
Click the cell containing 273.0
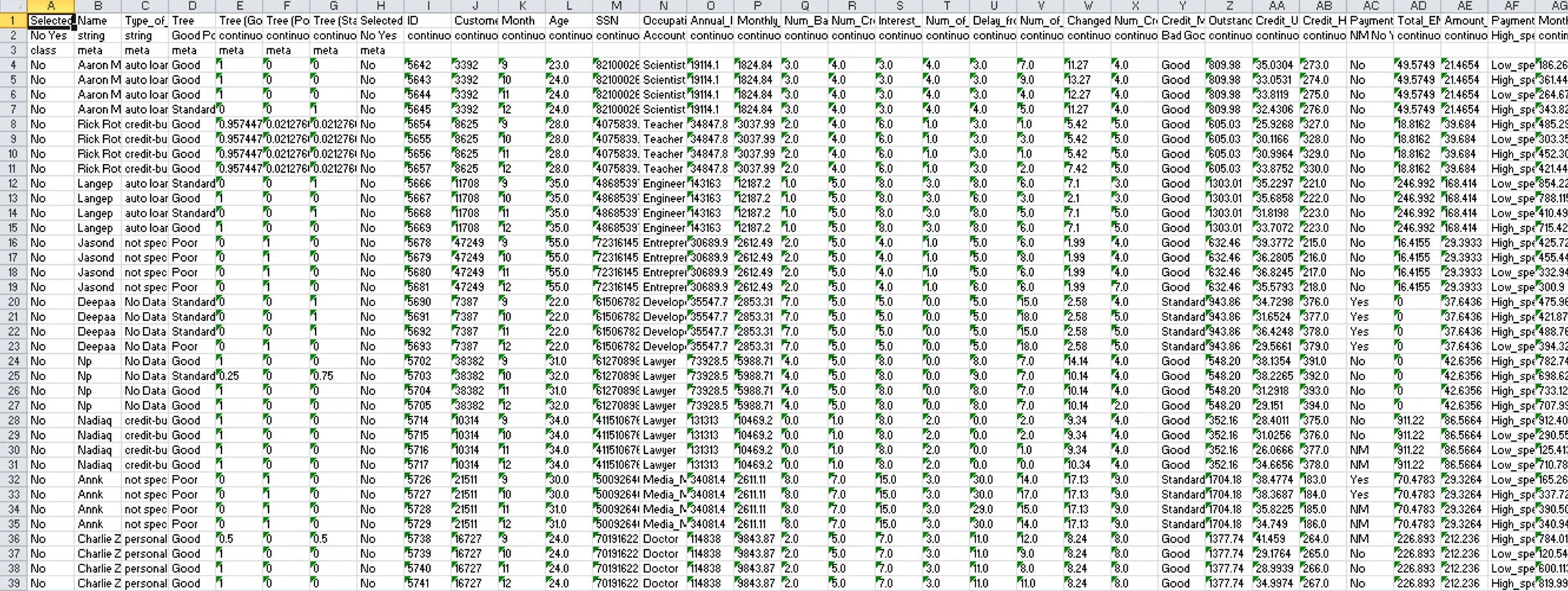click(x=1322, y=65)
